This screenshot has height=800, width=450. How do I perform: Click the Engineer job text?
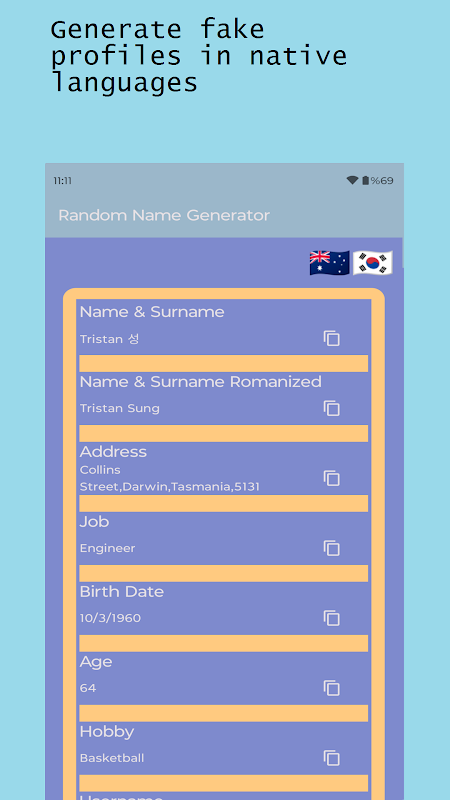(107, 548)
